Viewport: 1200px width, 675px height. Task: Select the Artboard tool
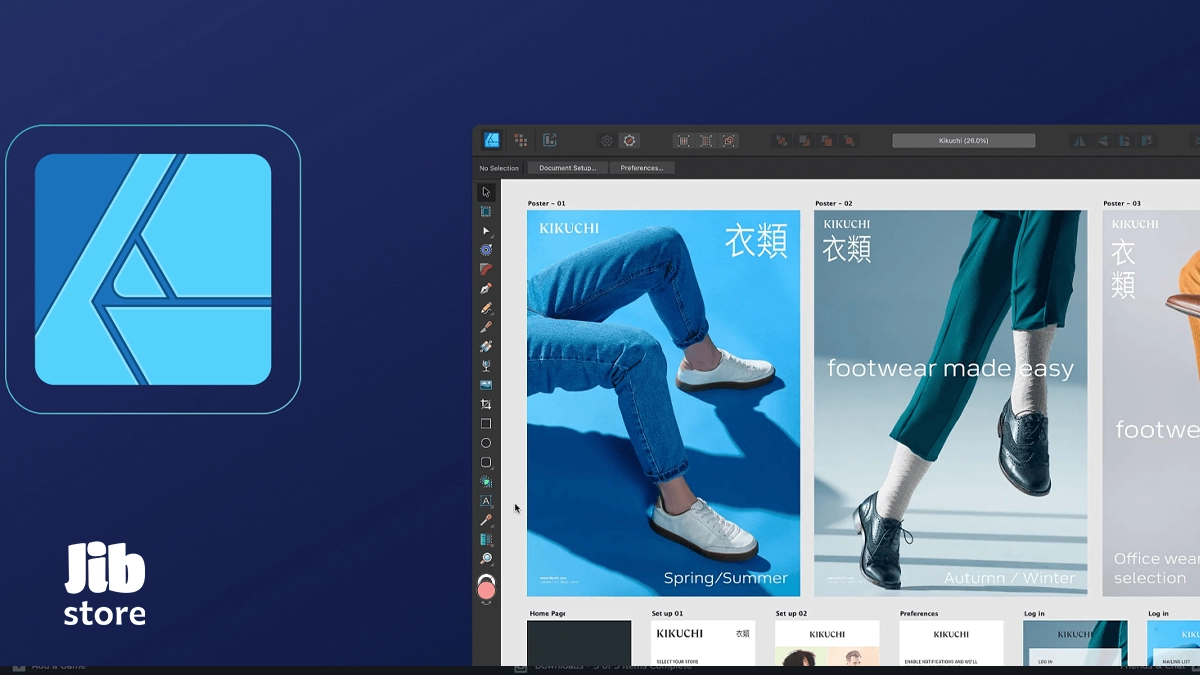point(486,211)
